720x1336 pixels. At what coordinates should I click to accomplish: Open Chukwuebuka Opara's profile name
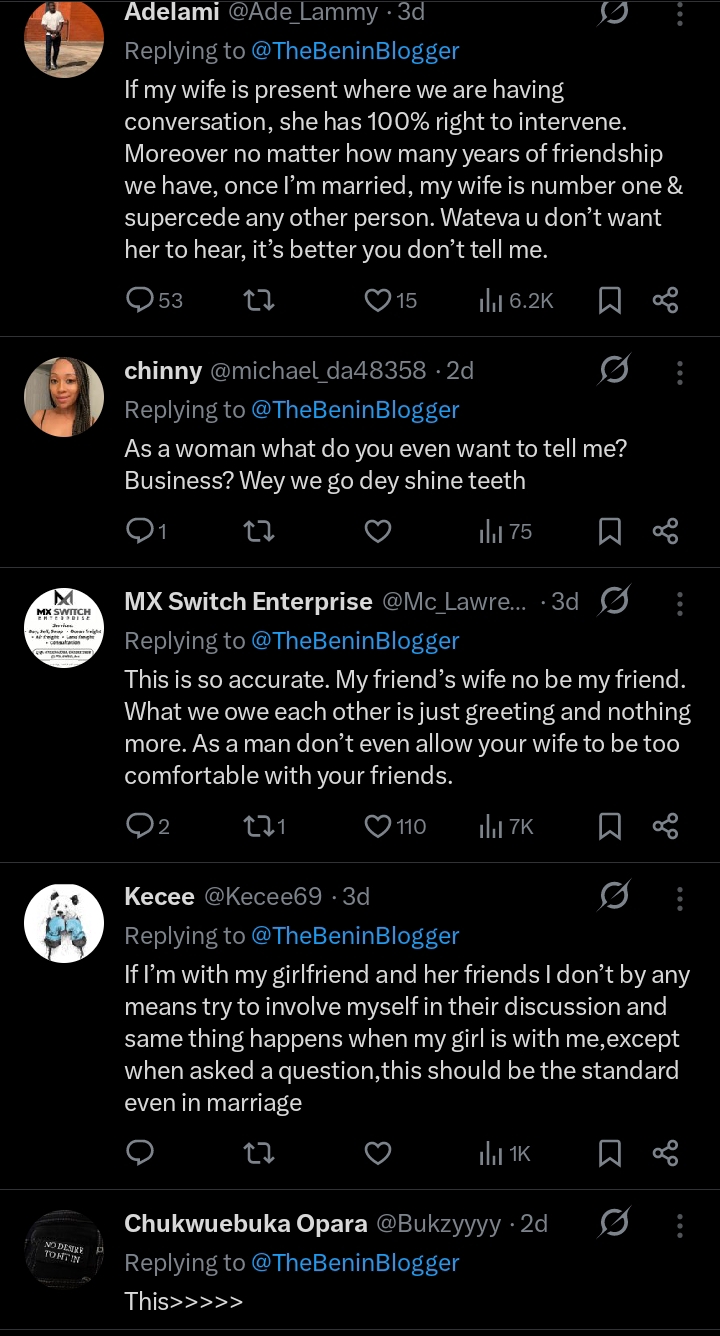point(245,1224)
